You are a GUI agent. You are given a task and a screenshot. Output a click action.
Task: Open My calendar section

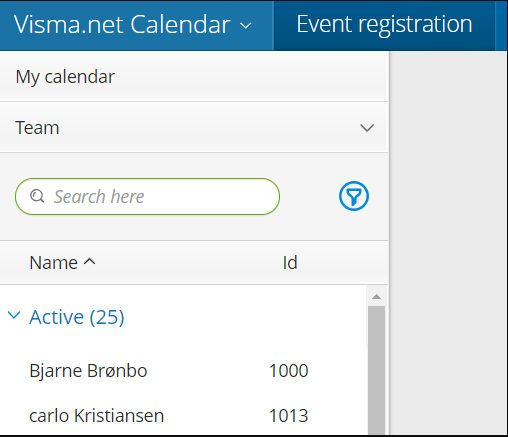[194, 77]
